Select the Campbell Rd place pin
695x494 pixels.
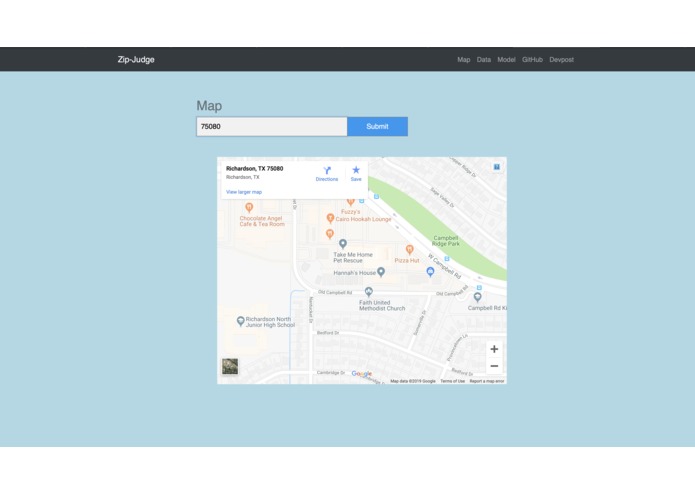(x=477, y=297)
